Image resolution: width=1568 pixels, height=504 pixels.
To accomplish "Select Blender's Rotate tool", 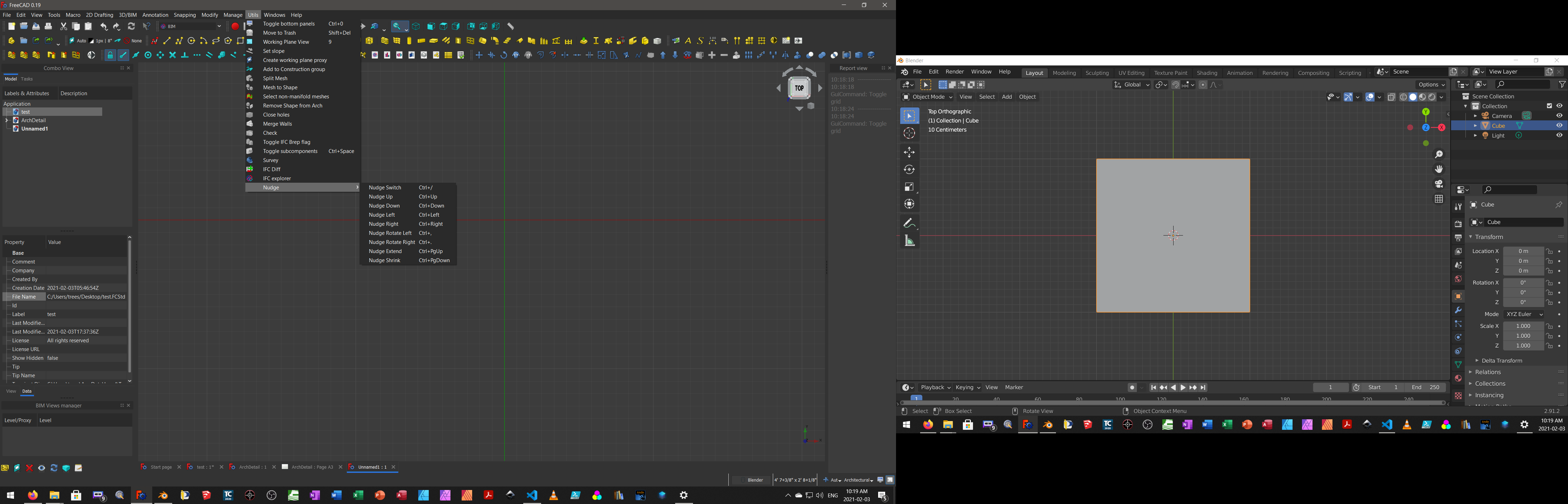I will click(909, 170).
